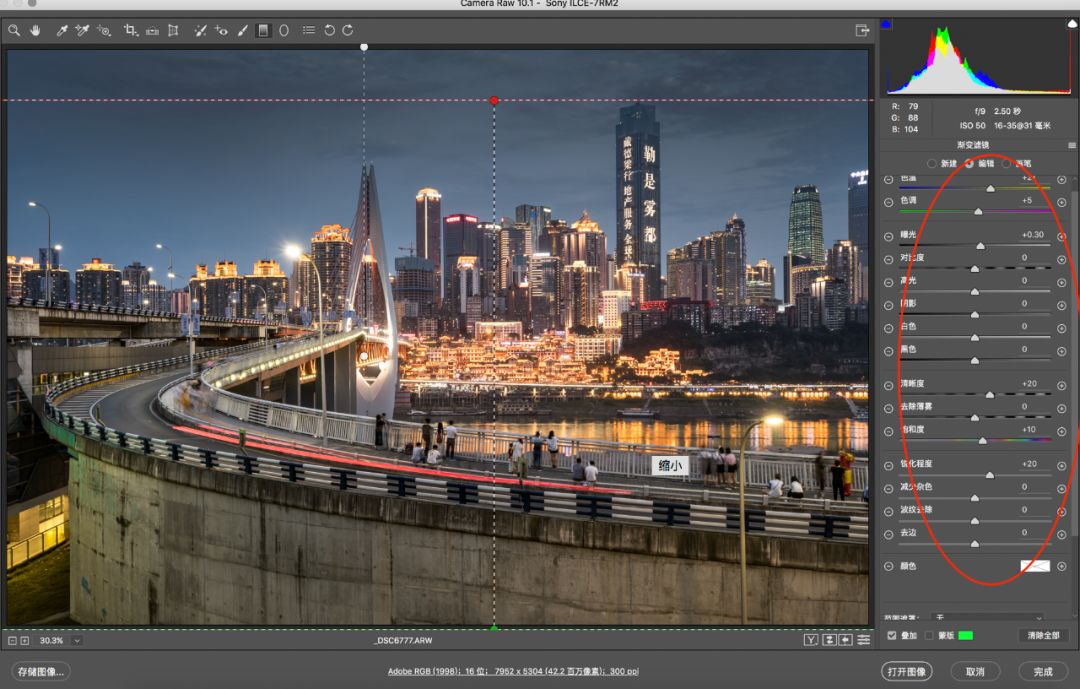Open the Adobe RGB workflow options link
The image size is (1080, 689).
coord(513,671)
